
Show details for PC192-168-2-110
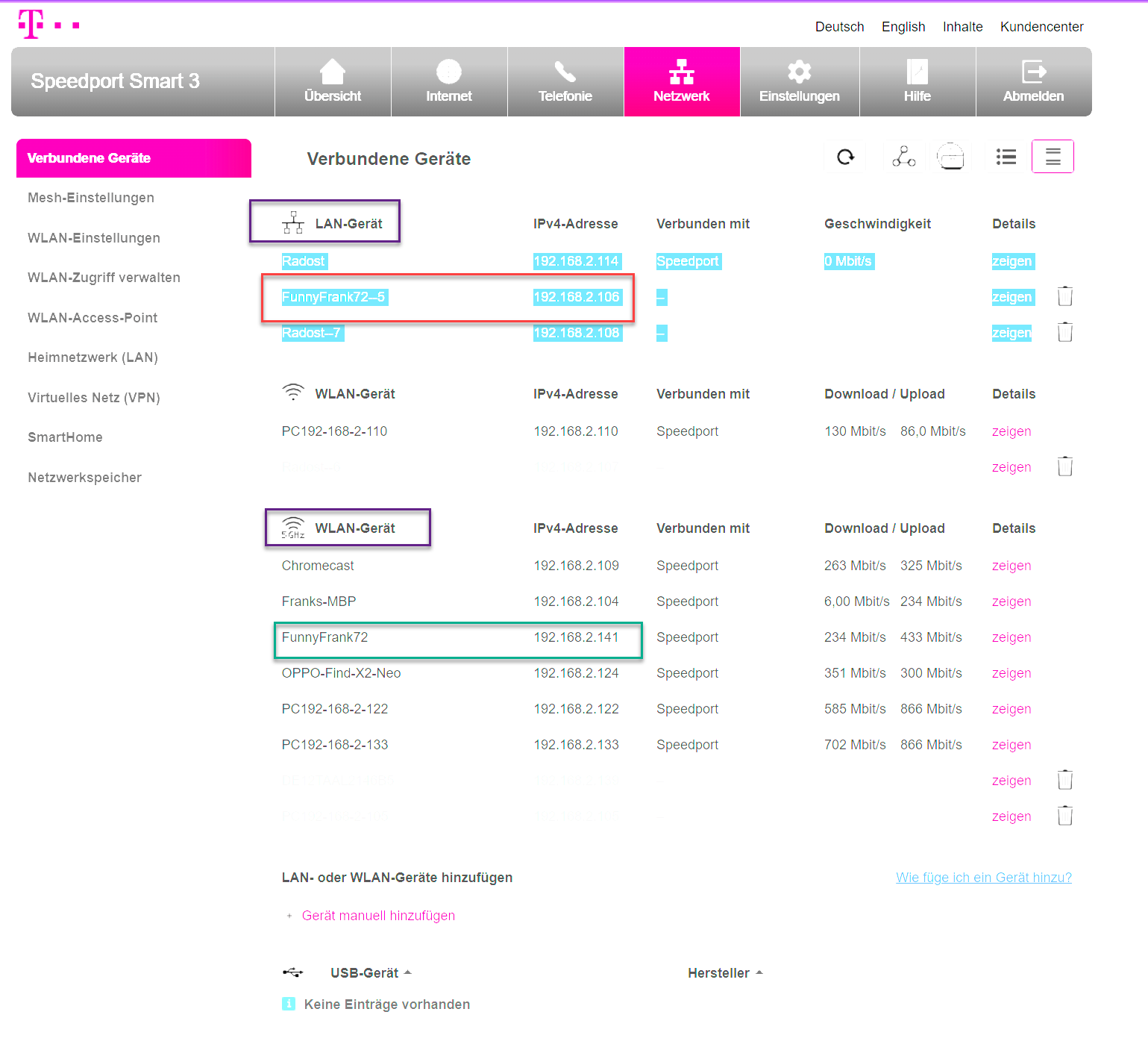click(1011, 431)
